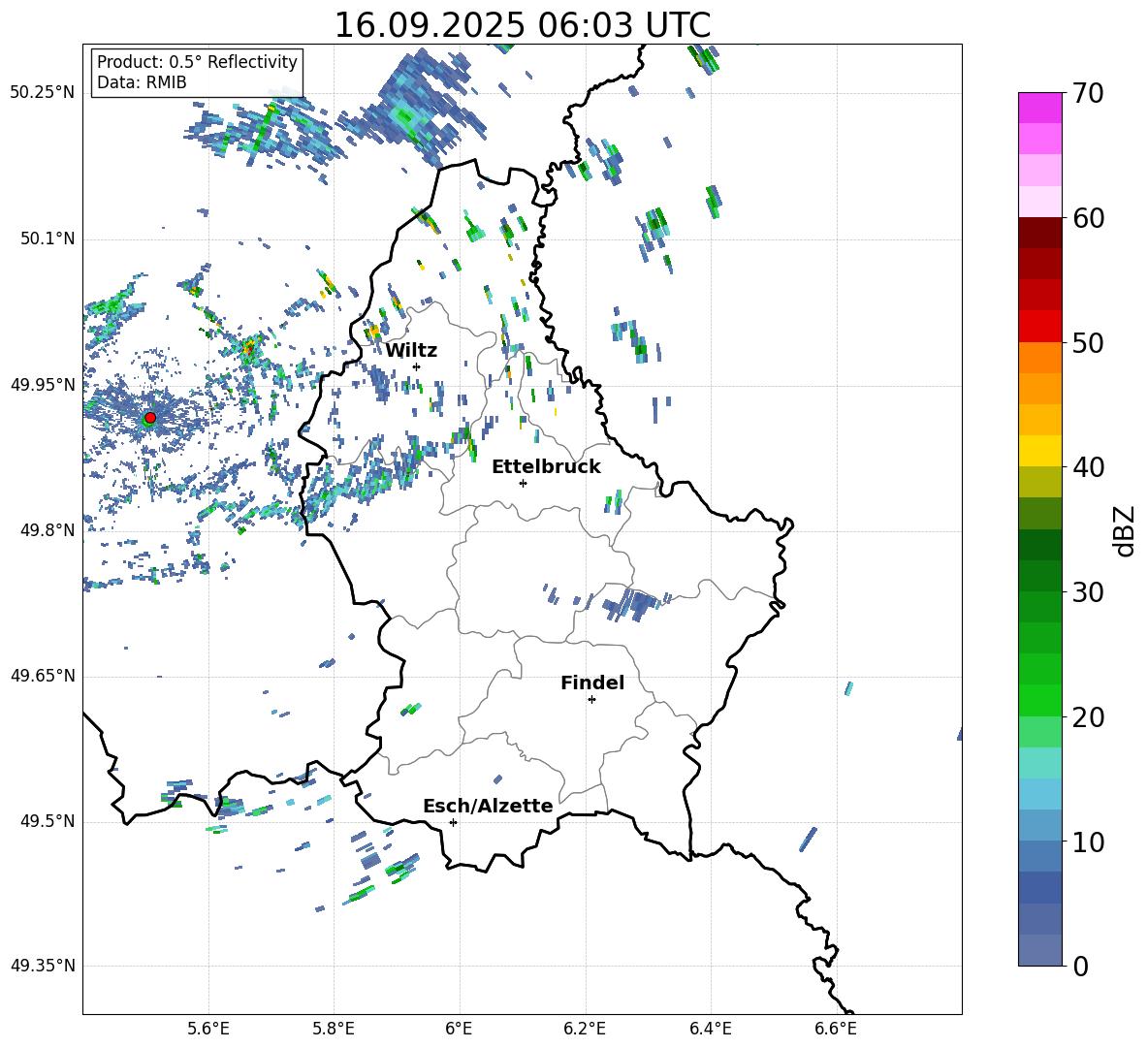Select the Findel city label
The height and width of the screenshot is (1048, 1148).
(x=592, y=683)
